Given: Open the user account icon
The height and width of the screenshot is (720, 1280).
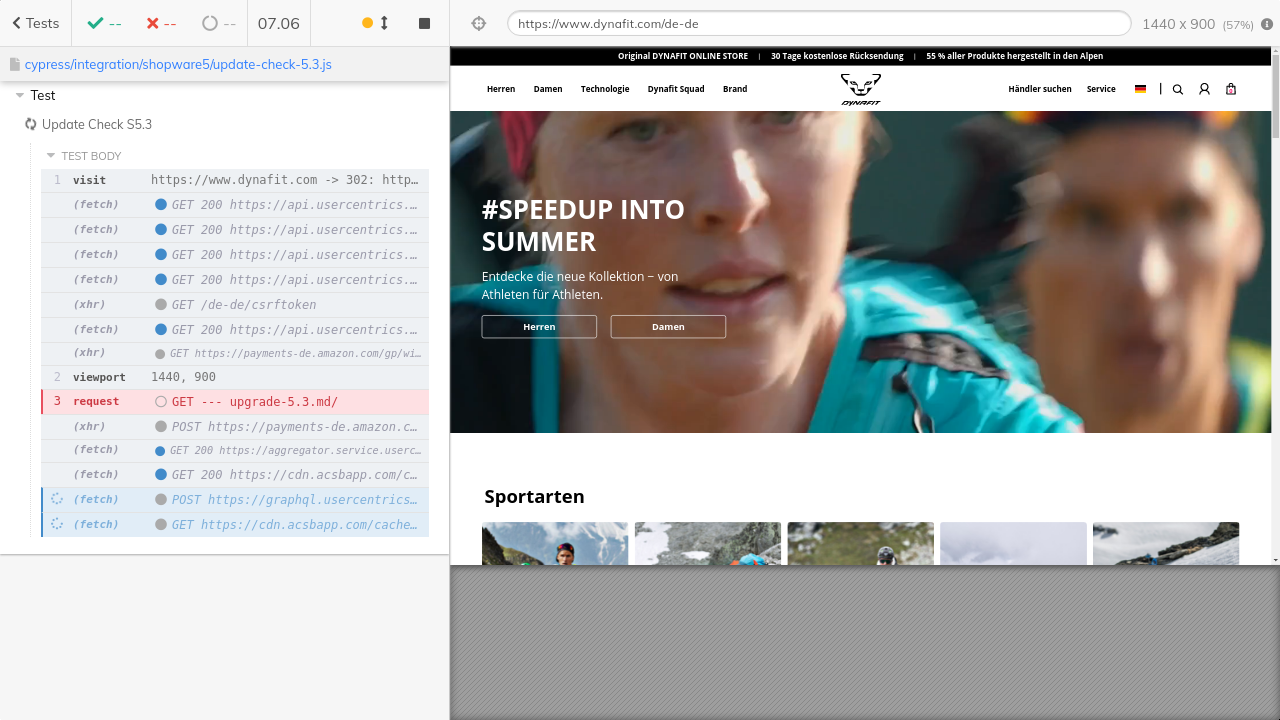Looking at the screenshot, I should (1204, 89).
